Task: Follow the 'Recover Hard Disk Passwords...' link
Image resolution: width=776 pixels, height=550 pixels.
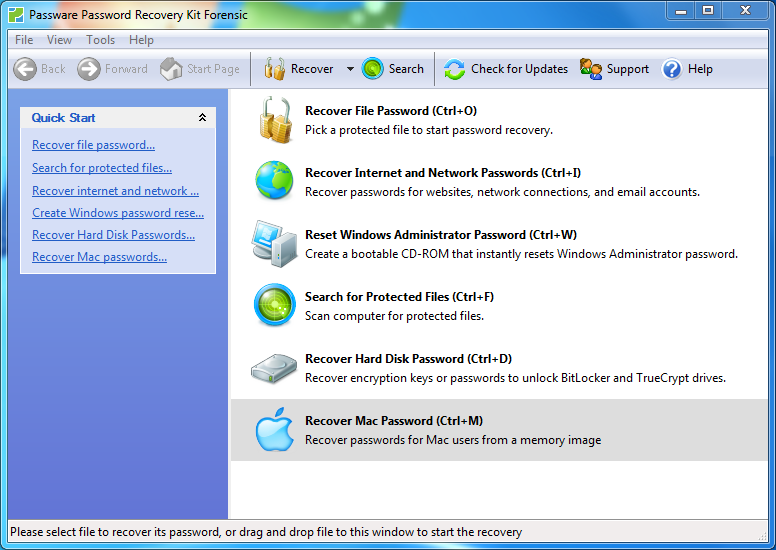Action: (x=113, y=235)
